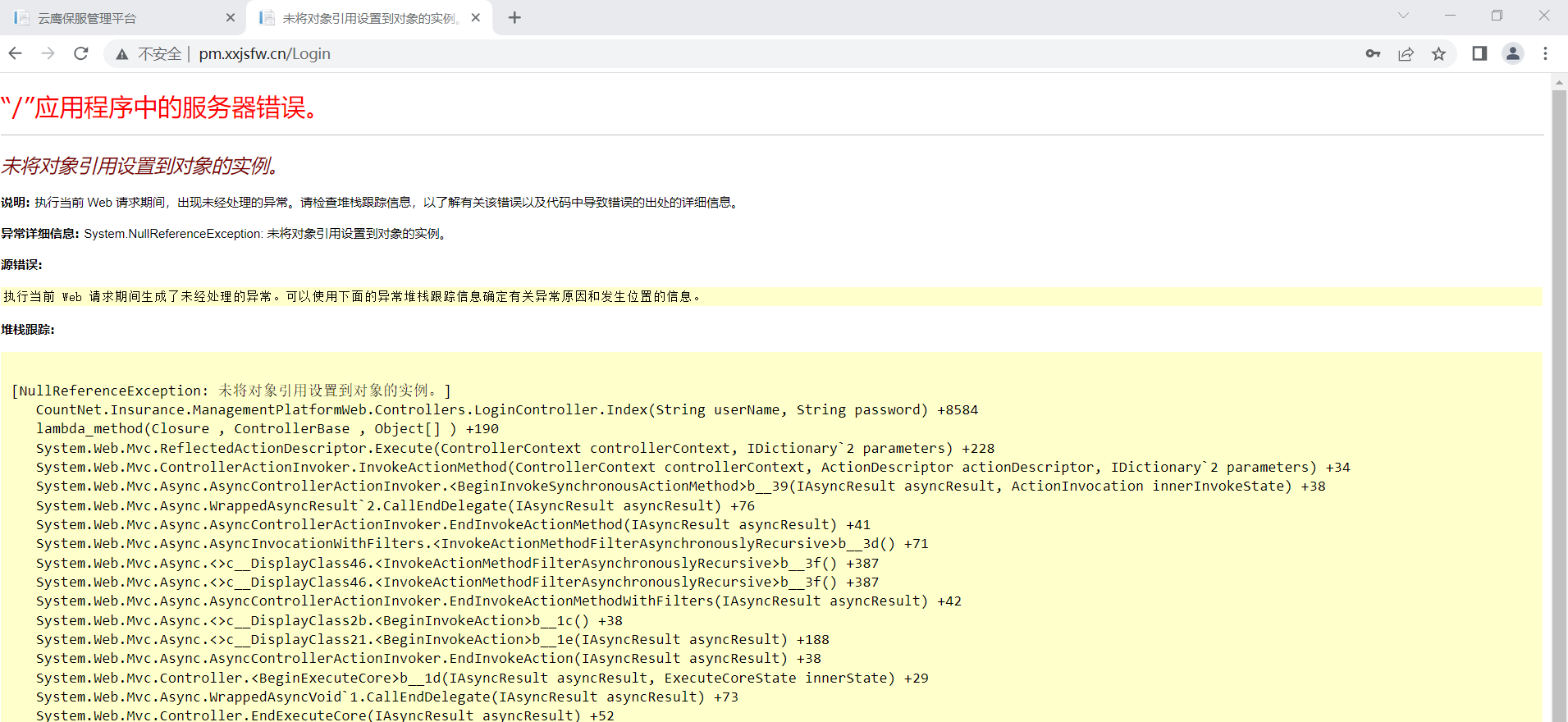Image resolution: width=1568 pixels, height=722 pixels.
Task: Click the address bar URL pm.xxjsfw.cn/Login
Action: pyautogui.click(x=264, y=54)
